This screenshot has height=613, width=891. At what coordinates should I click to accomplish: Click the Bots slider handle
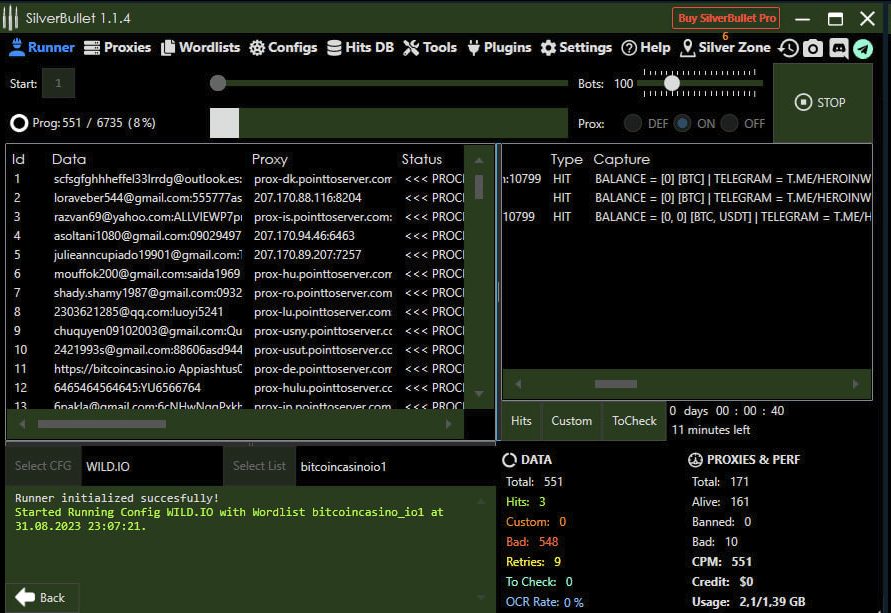(672, 83)
